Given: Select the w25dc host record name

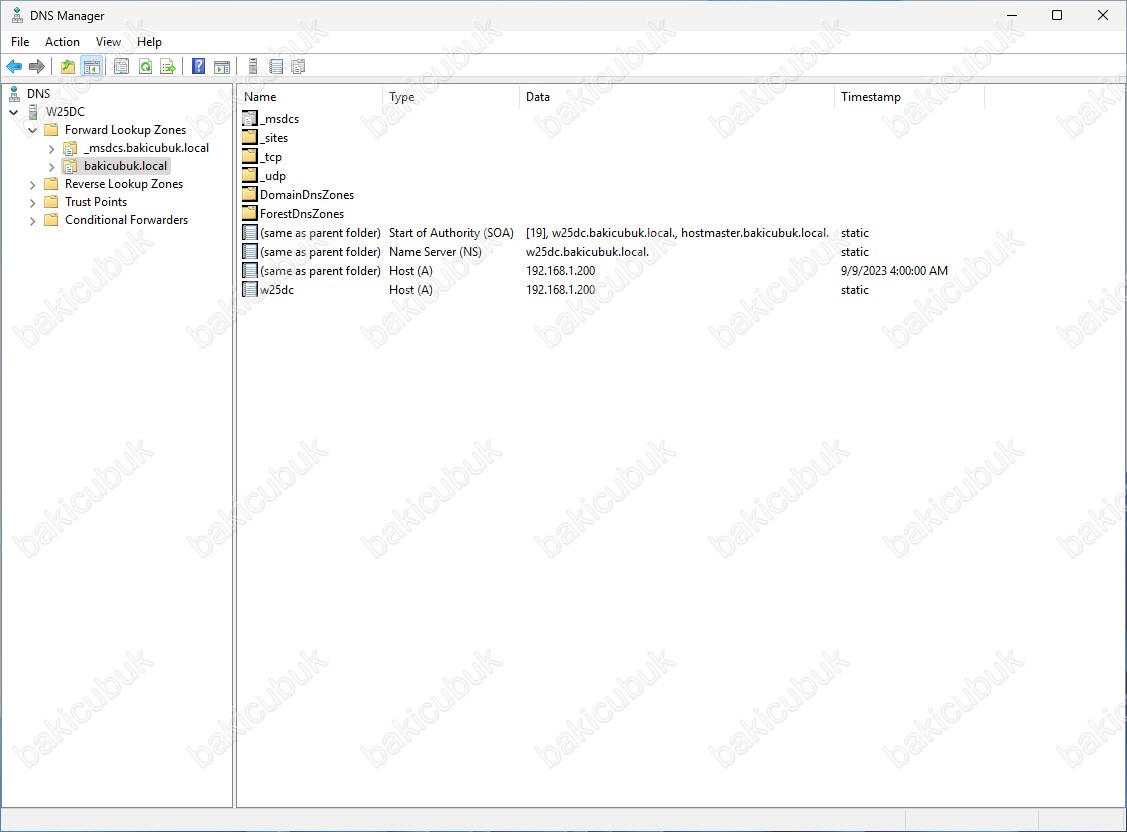Looking at the screenshot, I should (x=277, y=290).
